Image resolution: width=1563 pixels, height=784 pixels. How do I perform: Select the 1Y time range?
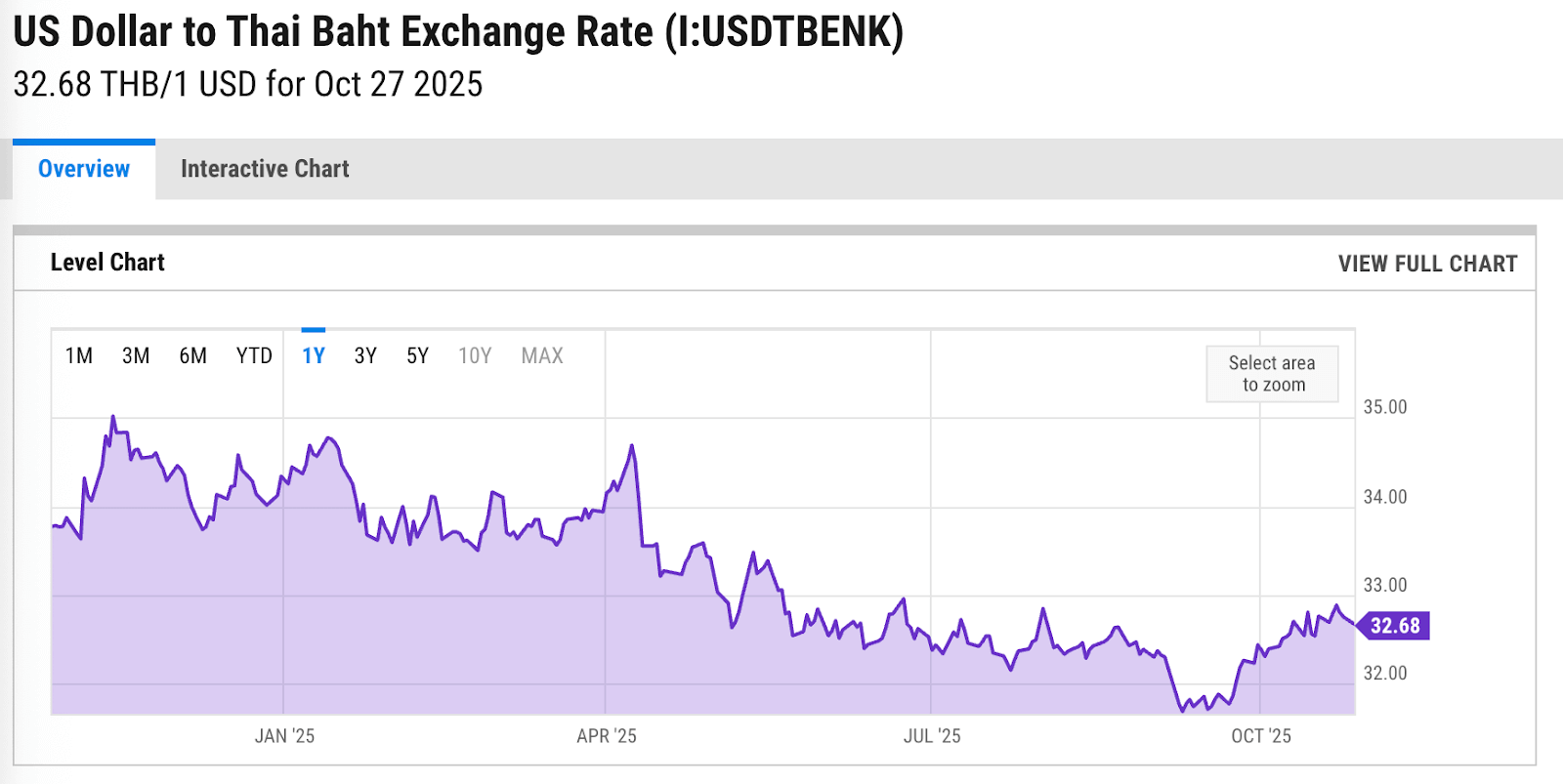coord(313,355)
